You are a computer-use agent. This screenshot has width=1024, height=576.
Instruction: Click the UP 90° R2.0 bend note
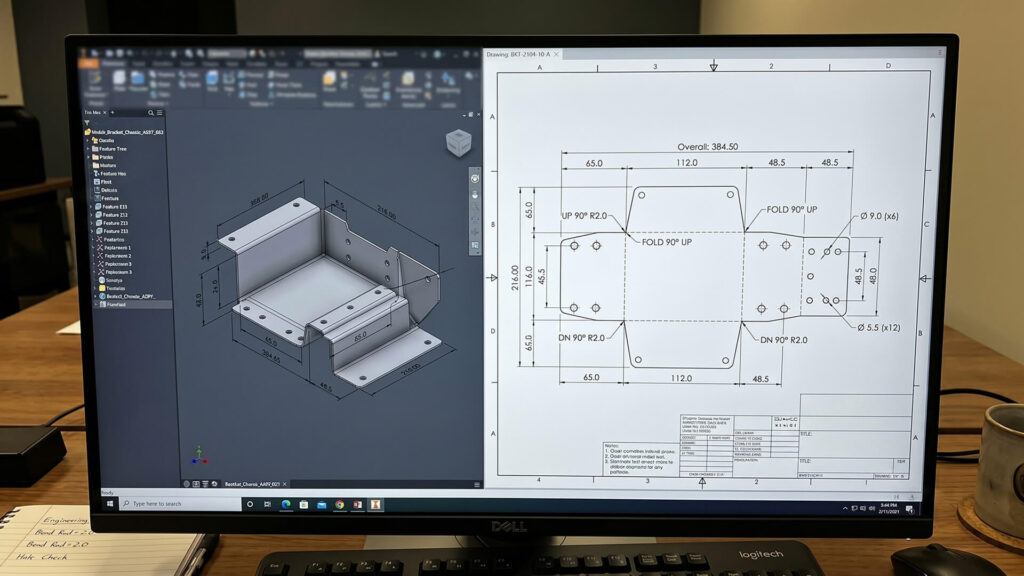click(x=584, y=216)
